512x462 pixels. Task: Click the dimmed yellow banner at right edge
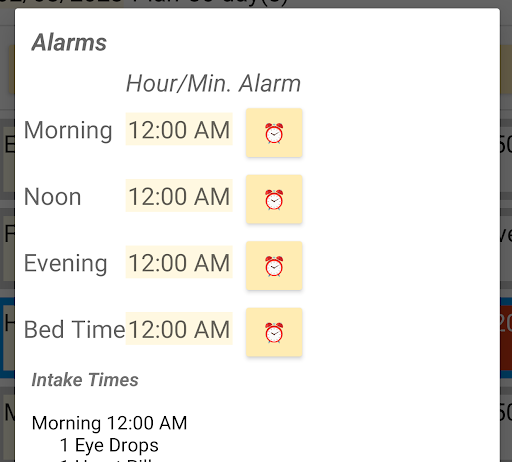pyautogui.click(x=506, y=69)
